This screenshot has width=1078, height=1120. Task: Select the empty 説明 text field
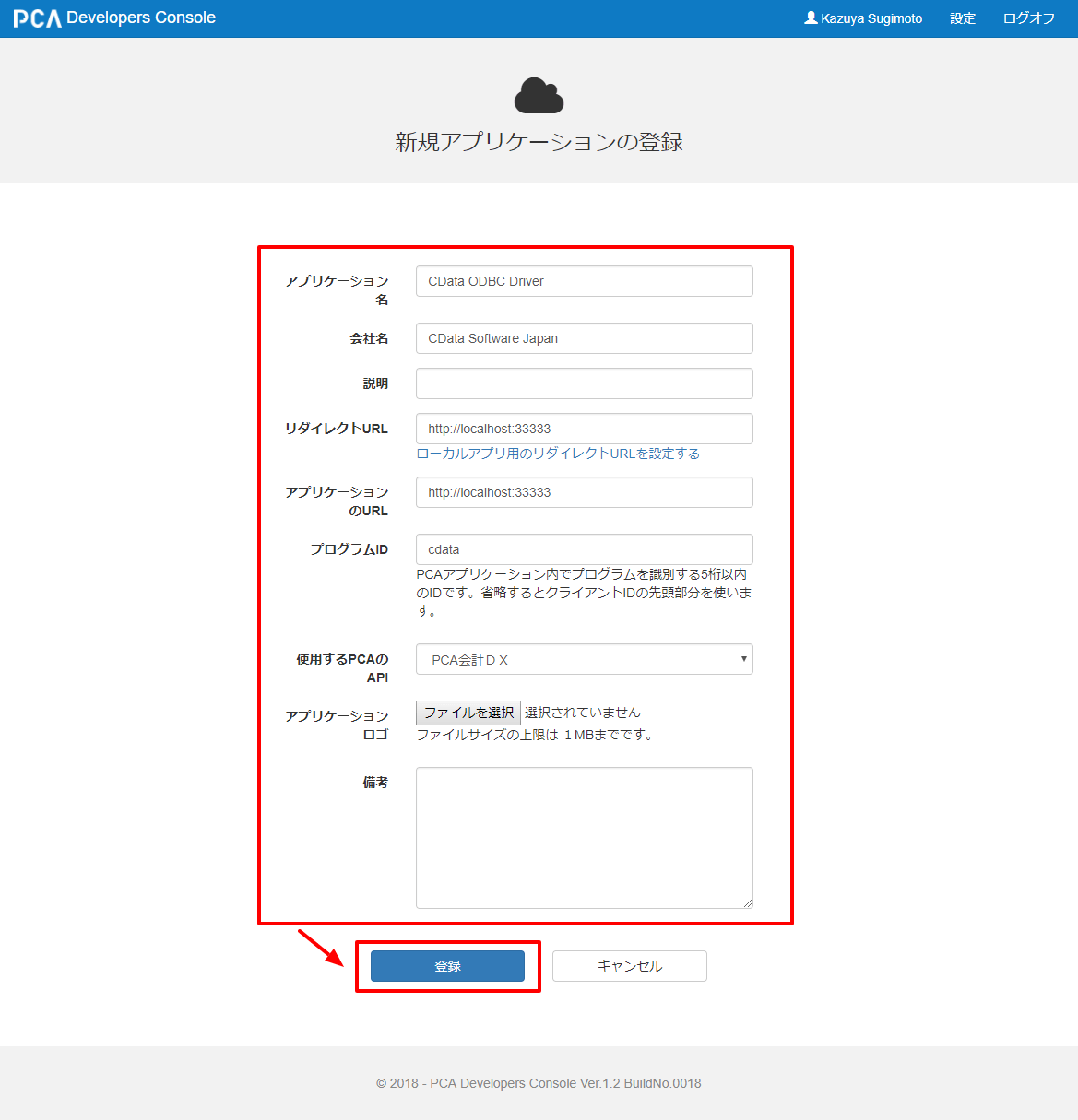click(585, 383)
